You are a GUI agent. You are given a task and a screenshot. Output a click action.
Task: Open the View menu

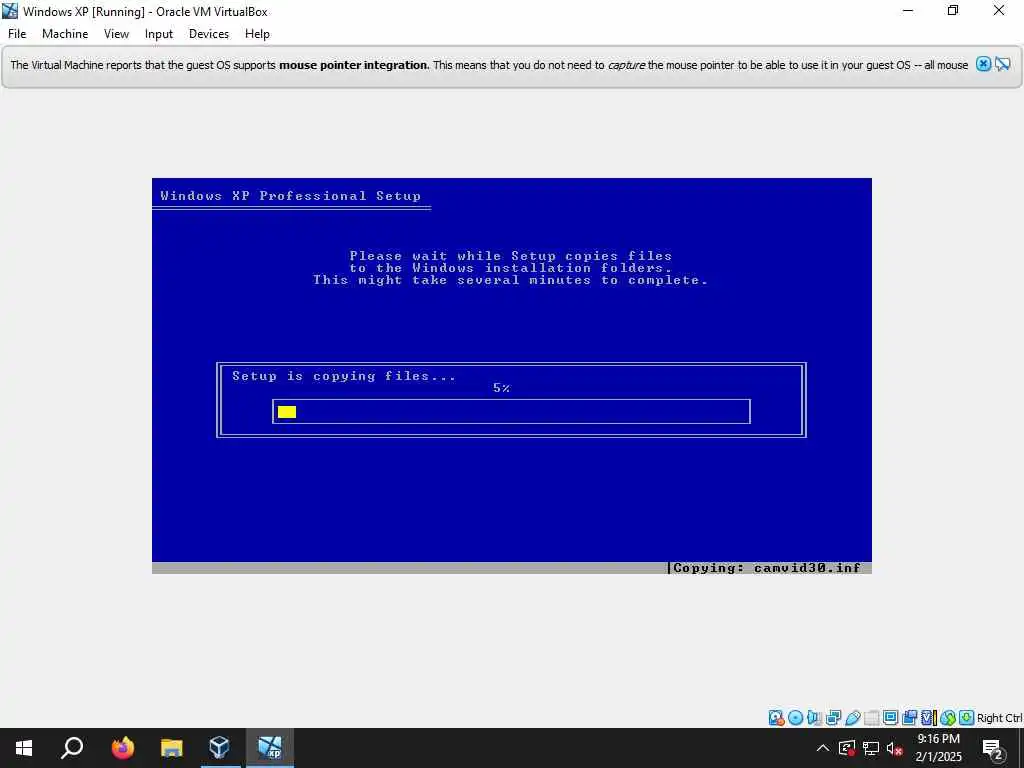tap(116, 34)
